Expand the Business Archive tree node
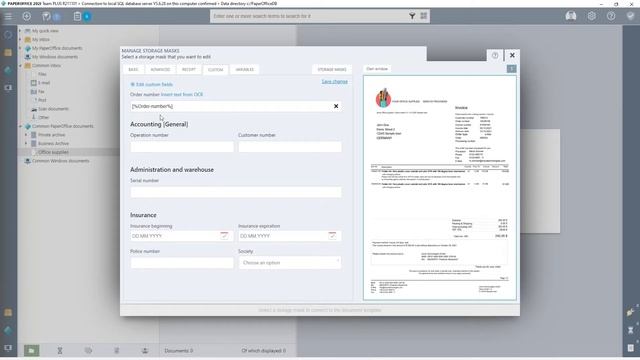The image size is (640, 360). [x=26, y=144]
